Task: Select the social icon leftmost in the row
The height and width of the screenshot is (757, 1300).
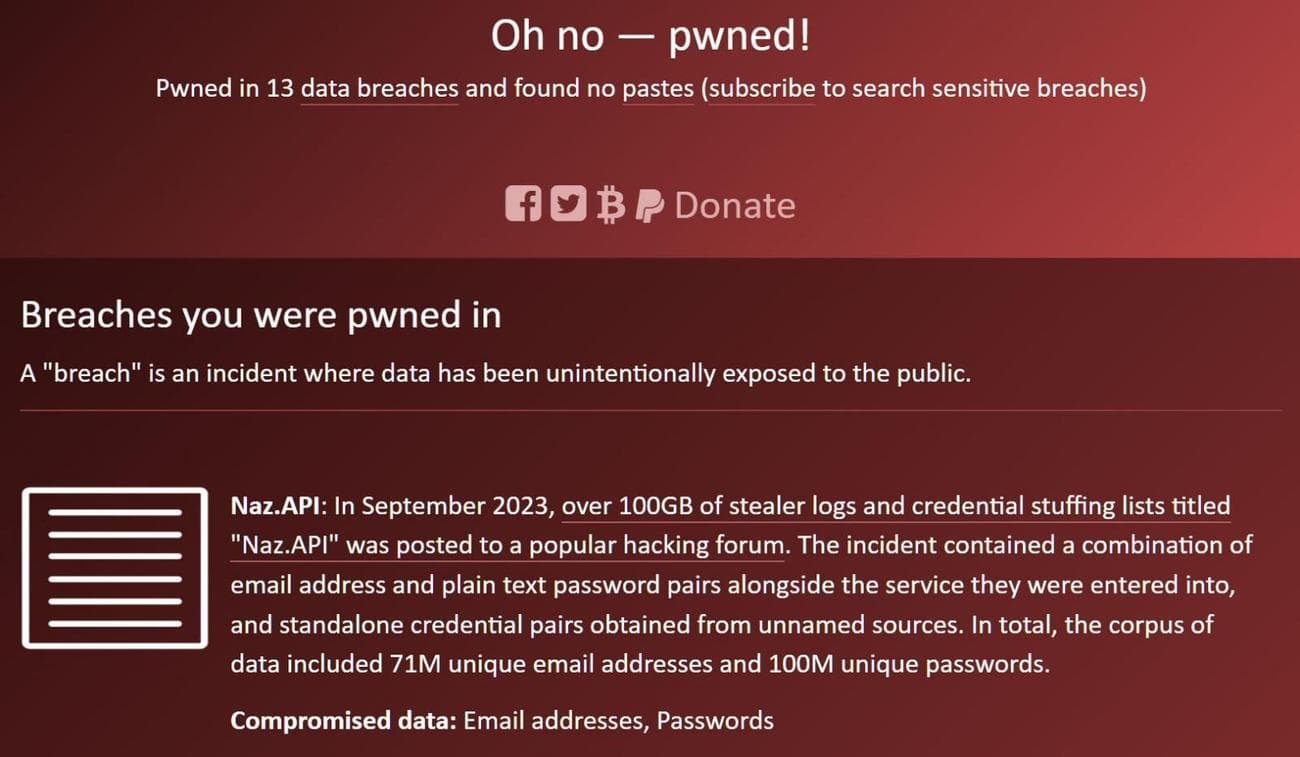Action: (524, 204)
